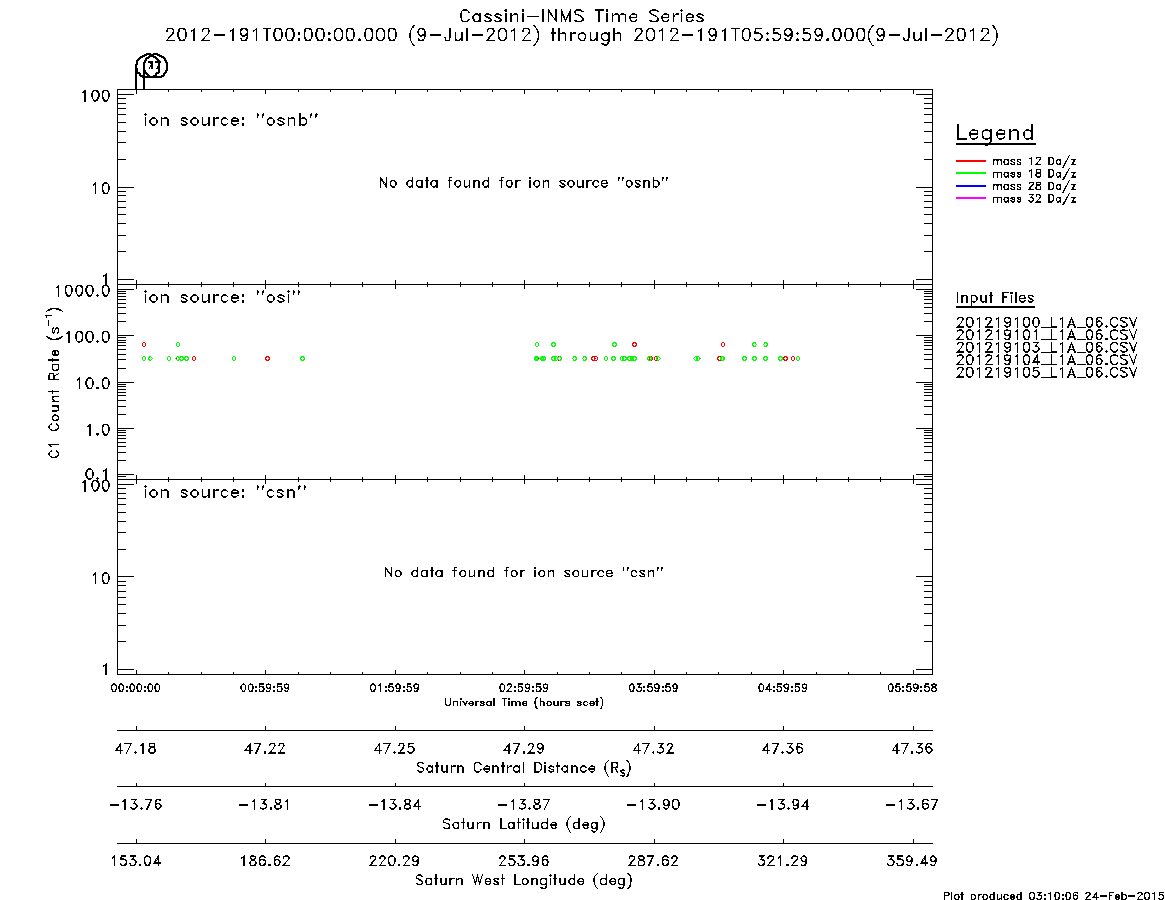Click the 'ion source: "csn"' panel label
1165x900 pixels.
[225, 492]
